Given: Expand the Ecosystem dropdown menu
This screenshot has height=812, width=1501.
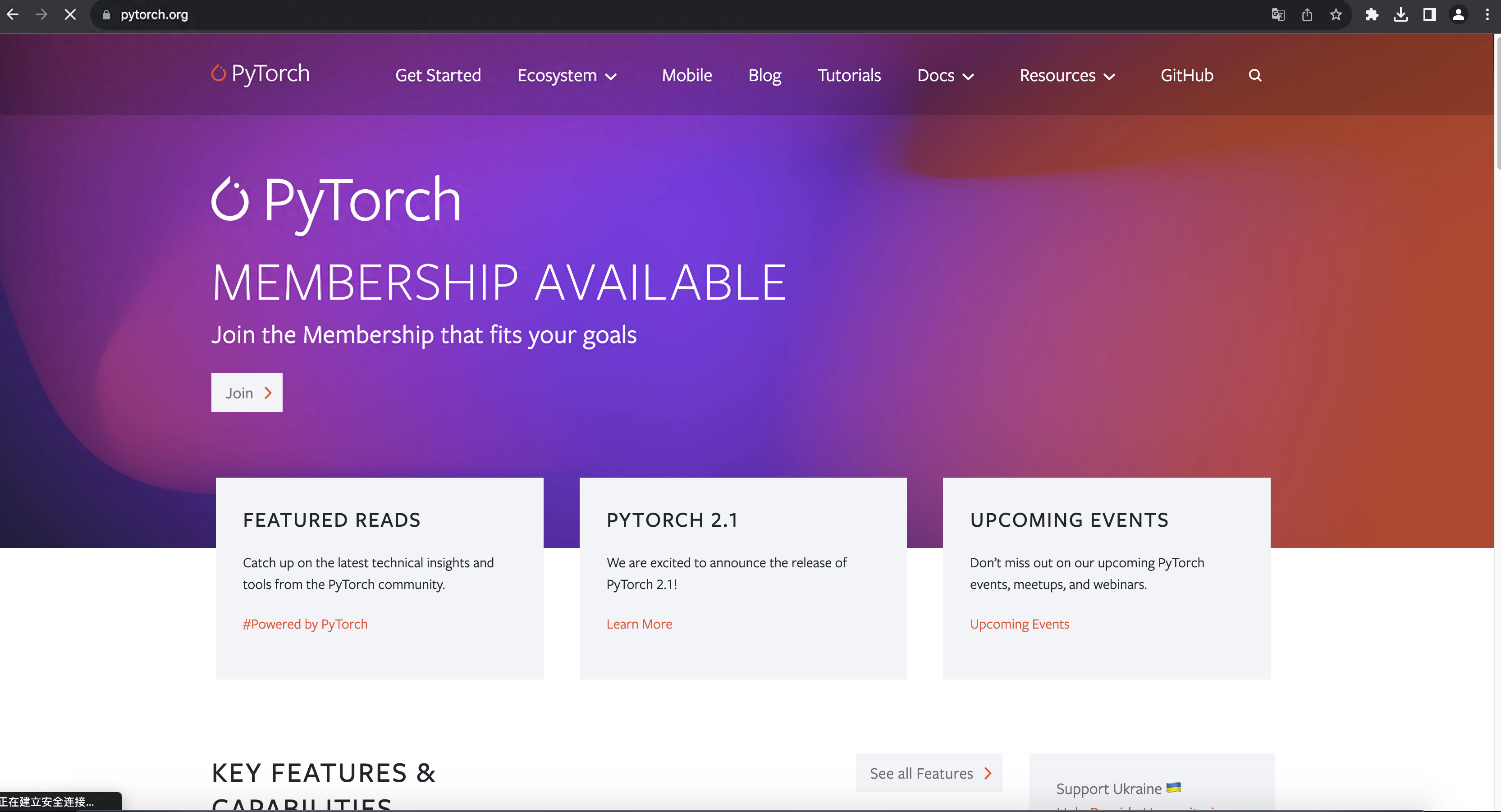Looking at the screenshot, I should coord(567,76).
